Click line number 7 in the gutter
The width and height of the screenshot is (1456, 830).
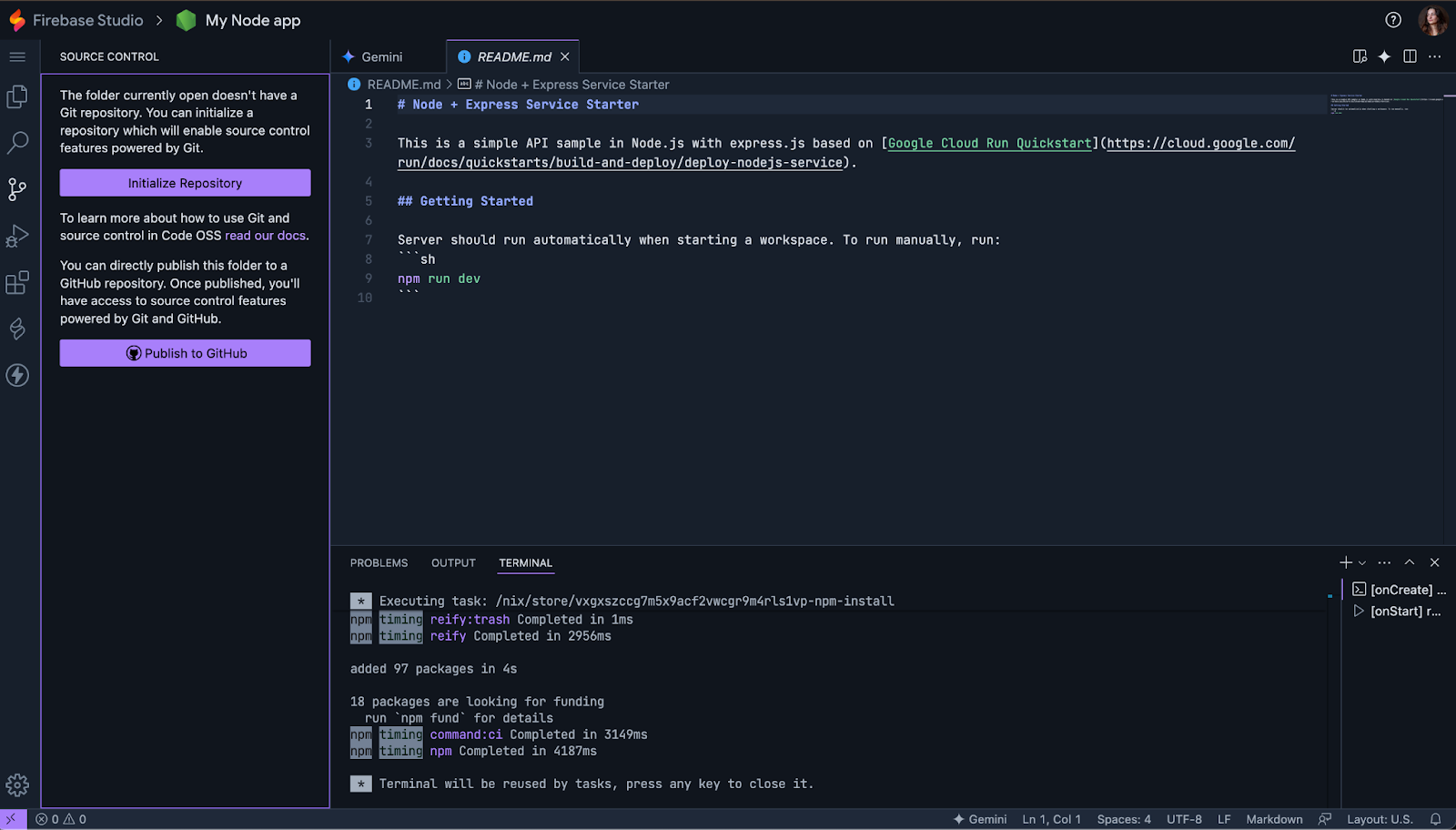point(369,240)
